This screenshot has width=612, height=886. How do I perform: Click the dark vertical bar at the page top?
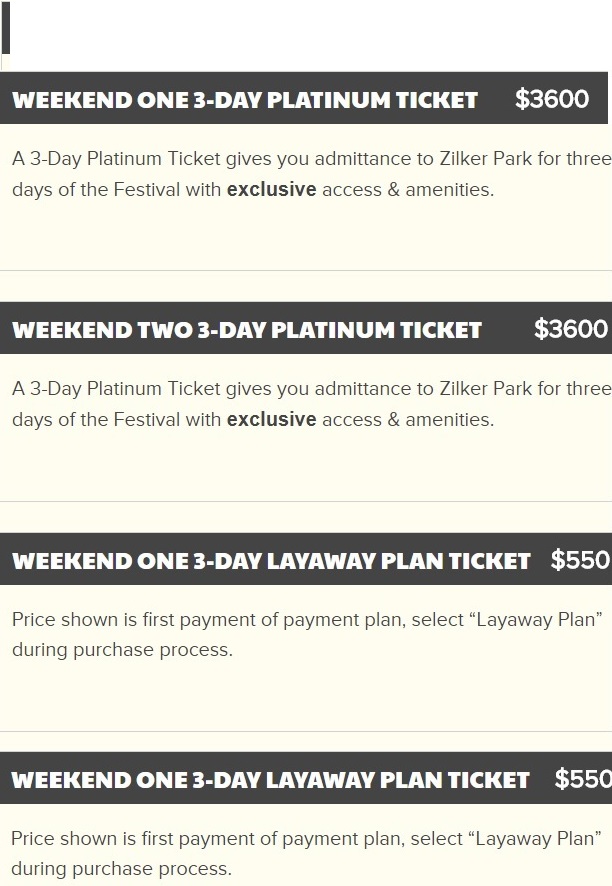pos(6,28)
